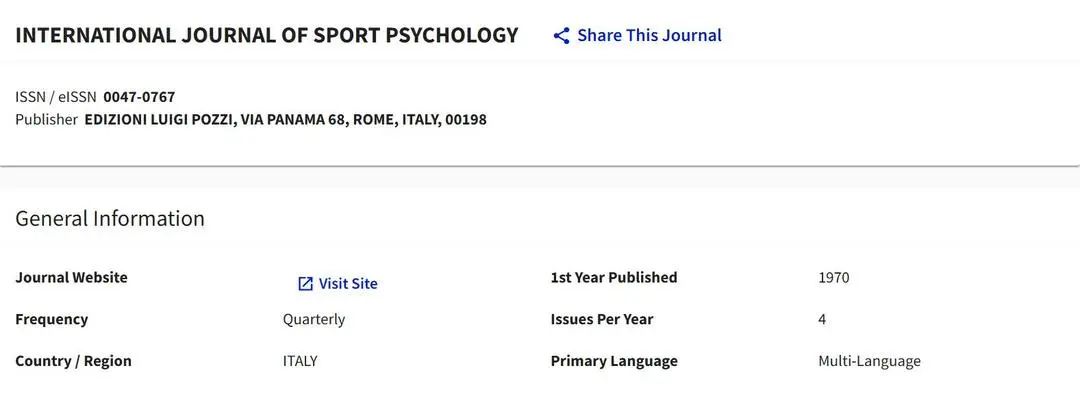Click the Edizioni Luigi Pozzi publisher address
1080x405 pixels.
click(285, 120)
